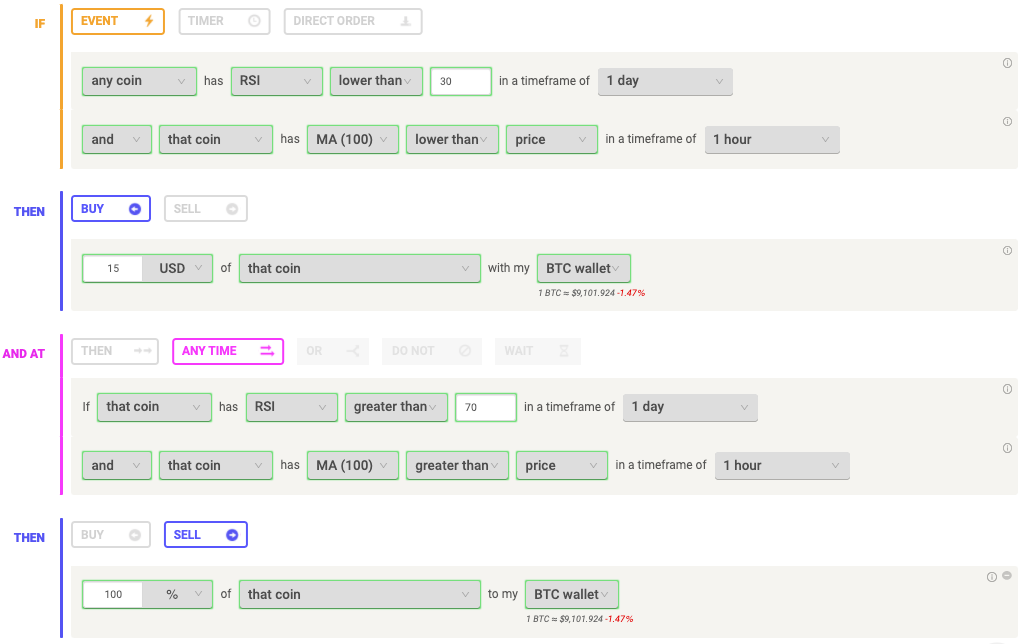Open the BTC wallet dropdown after 'with my'
1029x644 pixels.
tap(584, 268)
